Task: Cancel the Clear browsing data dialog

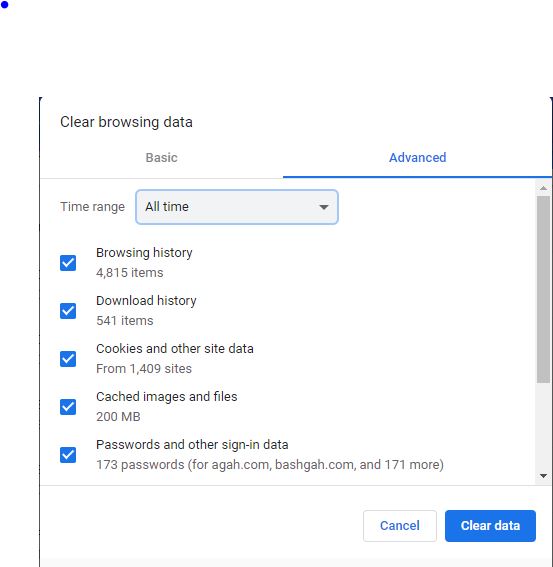Action: click(400, 526)
